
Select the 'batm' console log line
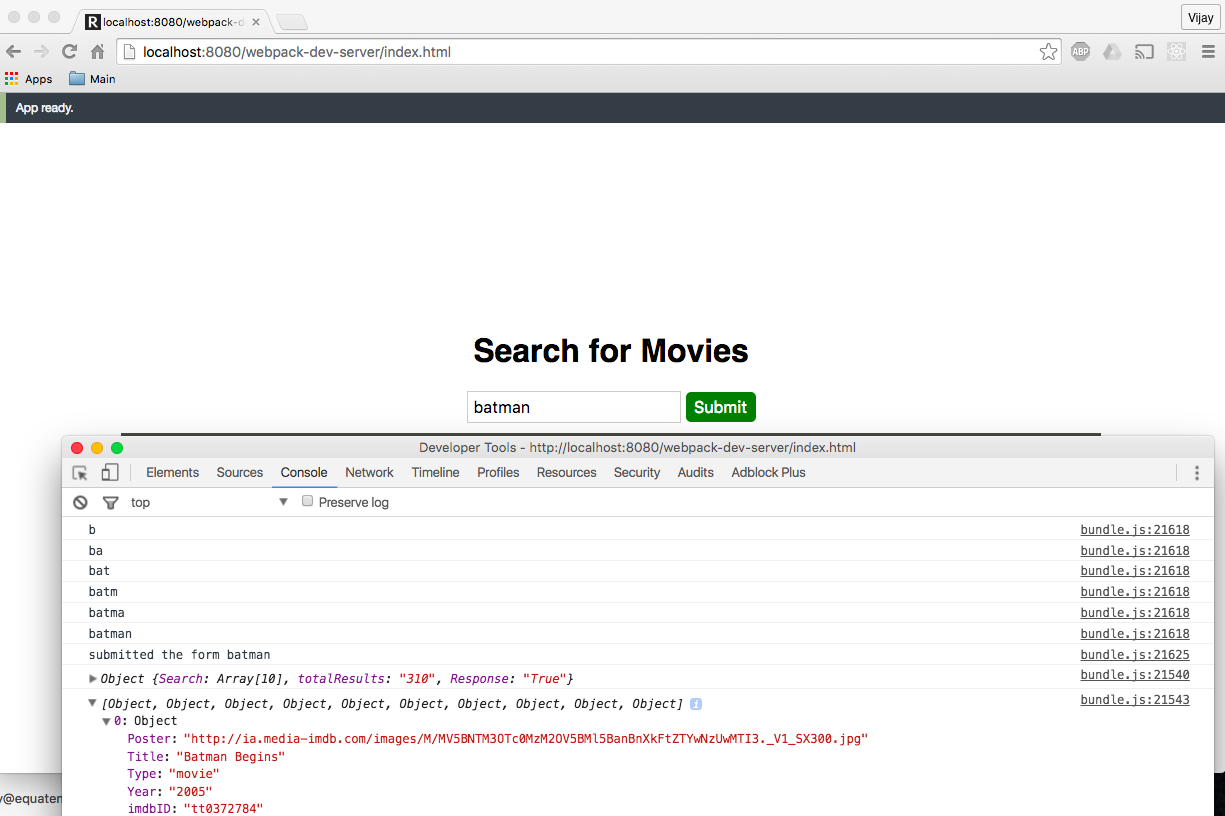(x=103, y=592)
